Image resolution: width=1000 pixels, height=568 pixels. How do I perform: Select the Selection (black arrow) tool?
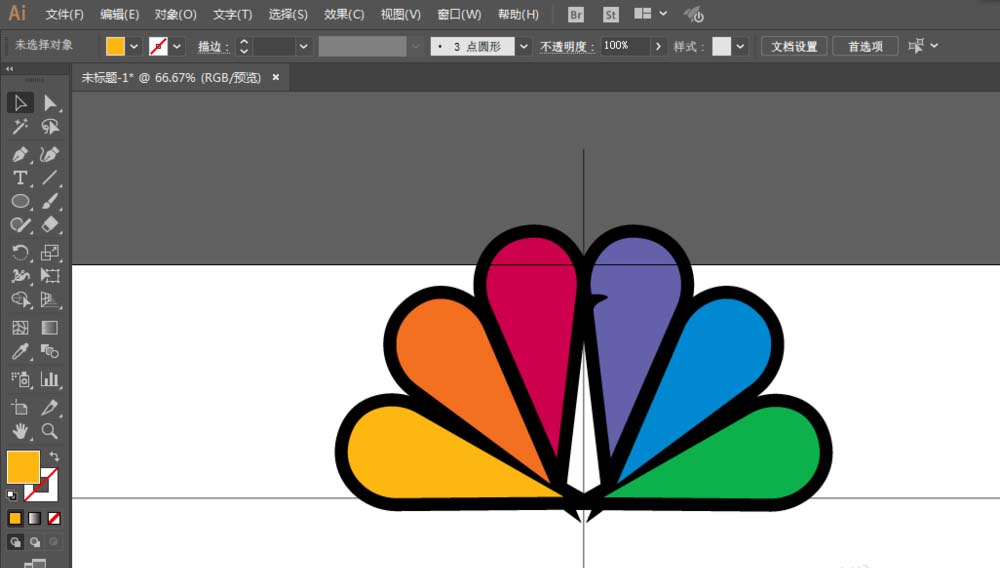click(20, 103)
